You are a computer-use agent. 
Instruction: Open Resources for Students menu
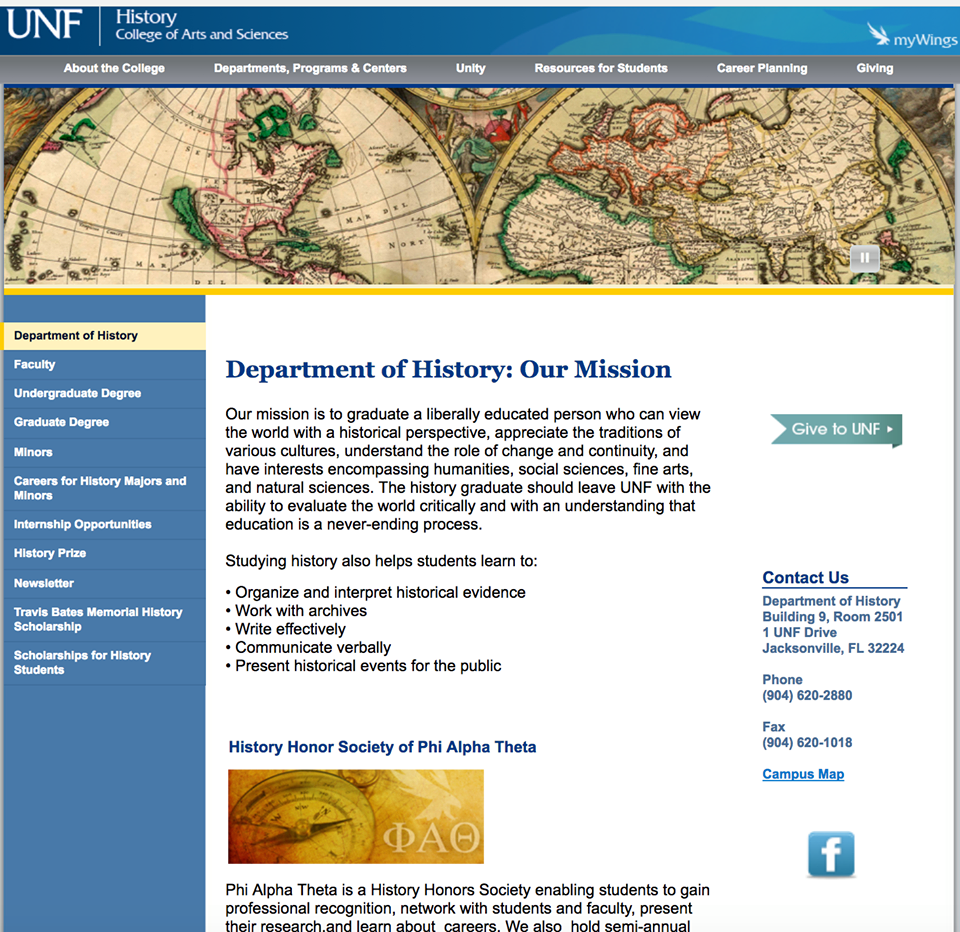click(601, 68)
